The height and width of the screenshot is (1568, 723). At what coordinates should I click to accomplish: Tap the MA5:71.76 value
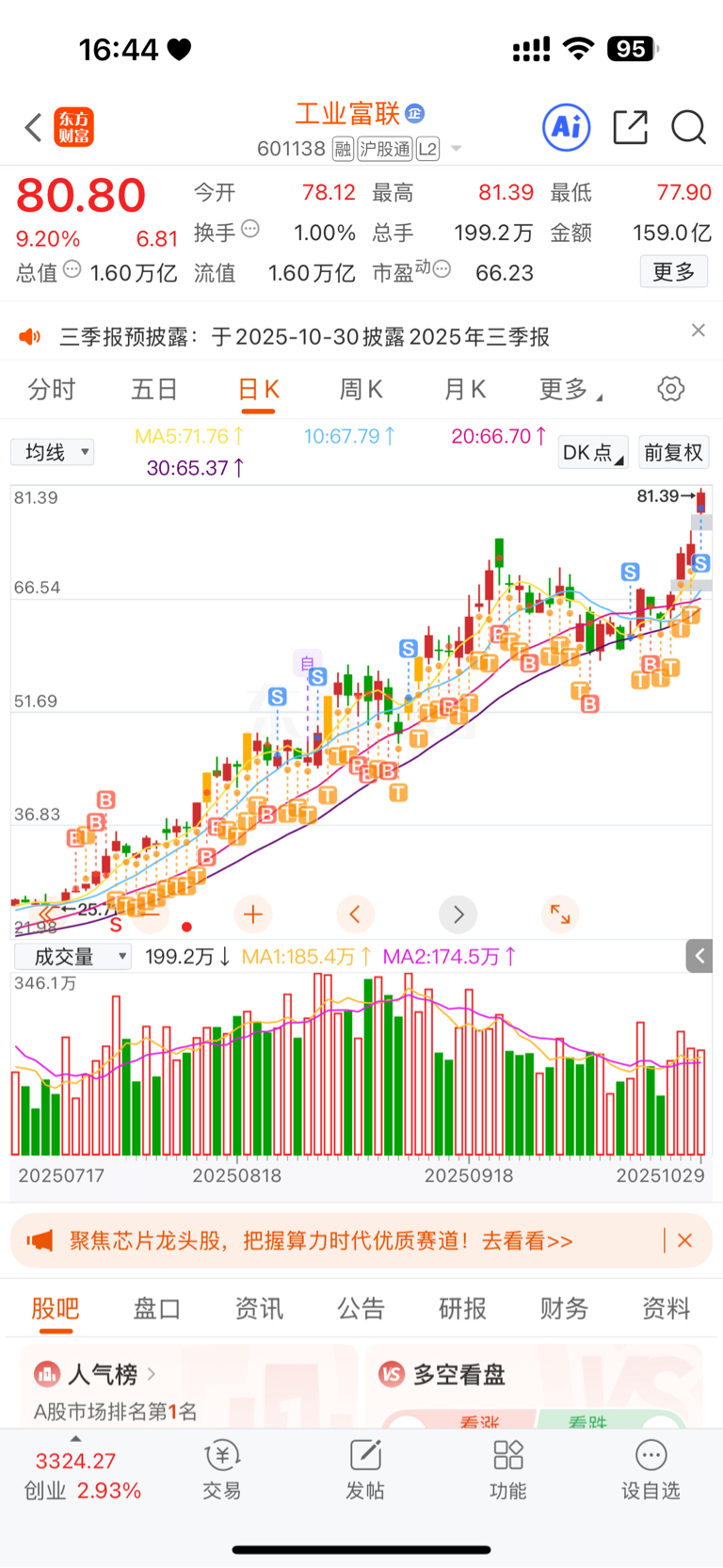pyautogui.click(x=189, y=436)
